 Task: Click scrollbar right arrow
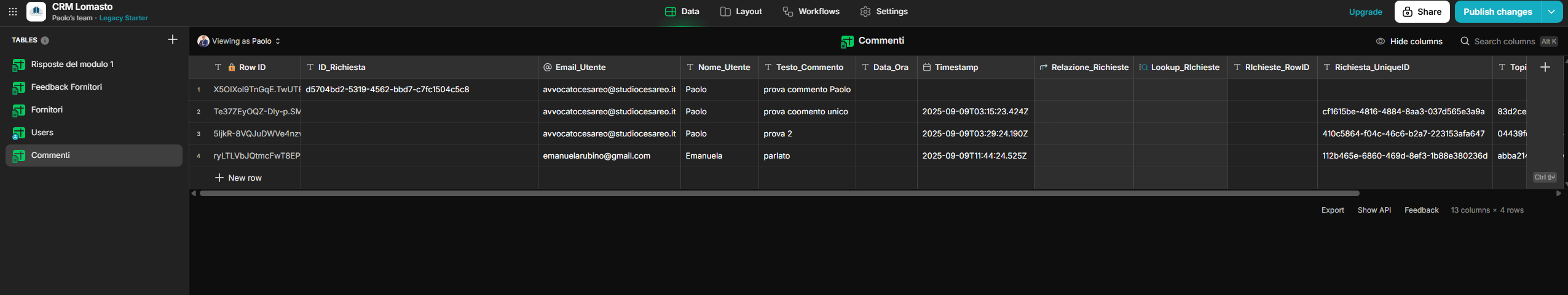click(x=1558, y=194)
